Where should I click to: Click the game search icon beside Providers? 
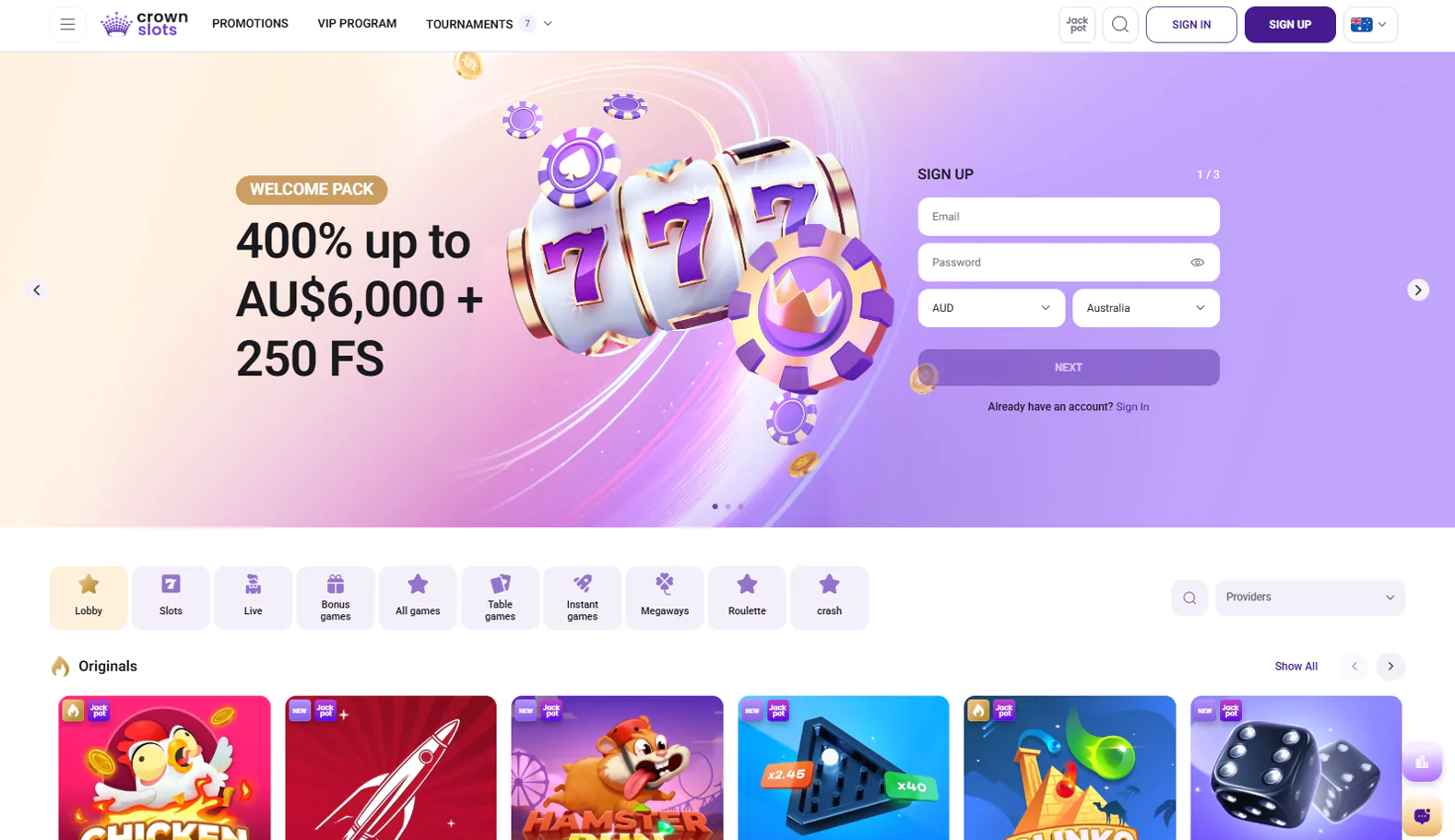[x=1189, y=597]
